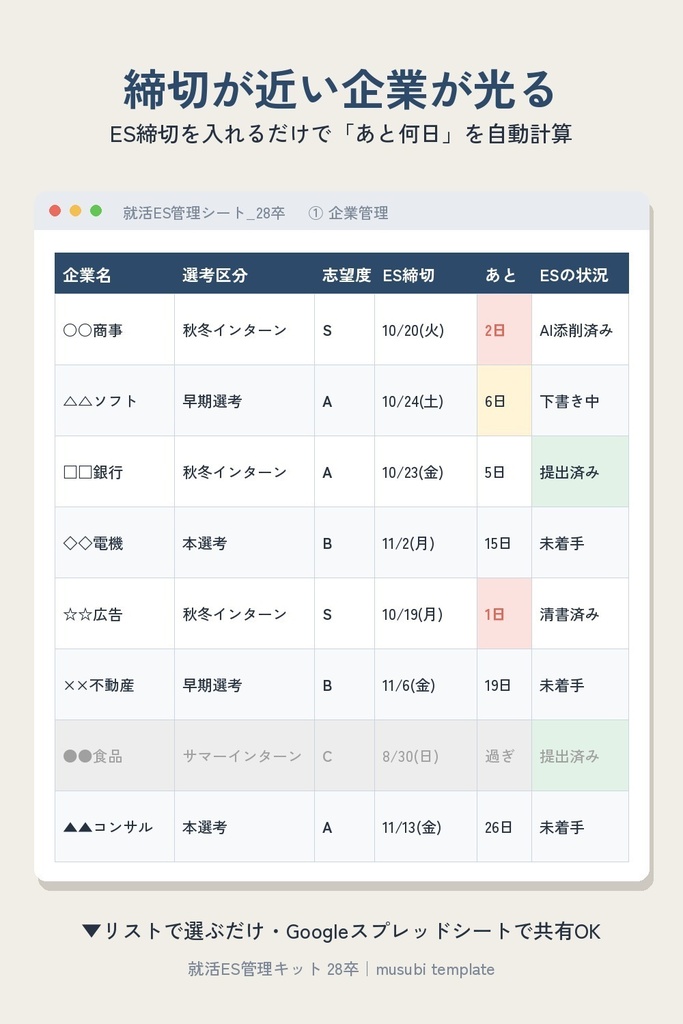Open 本選考 dropdown cell for ▲▲コンサル

click(244, 827)
